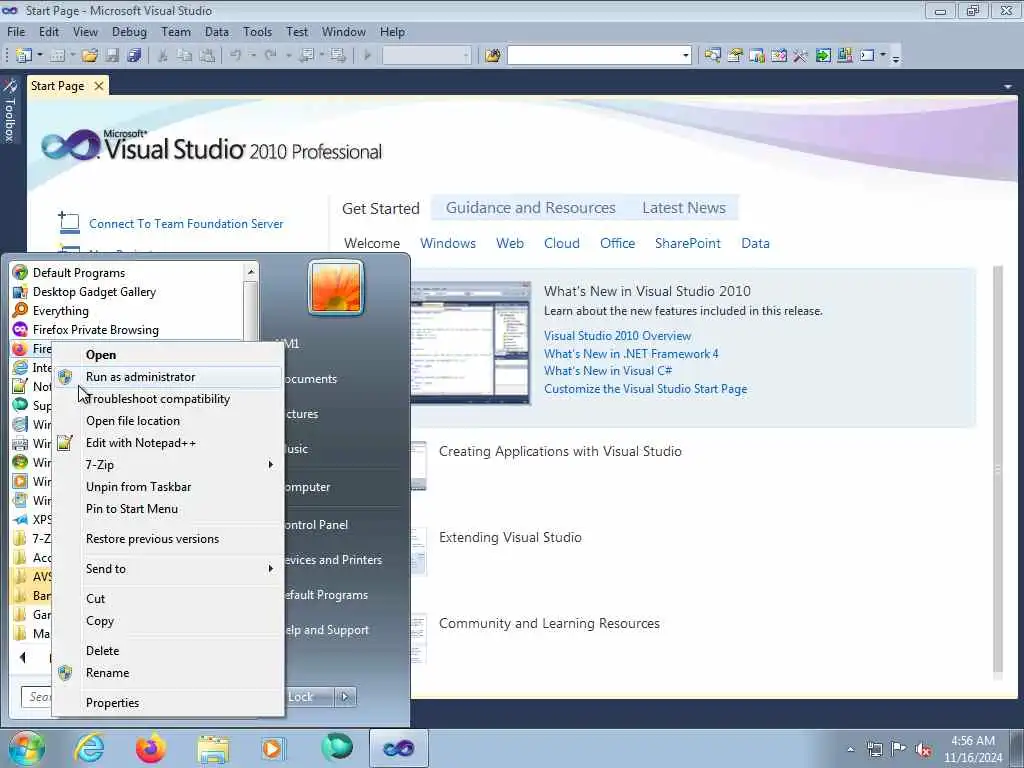
Task: Open Control Panel from Start menu
Action: point(316,524)
